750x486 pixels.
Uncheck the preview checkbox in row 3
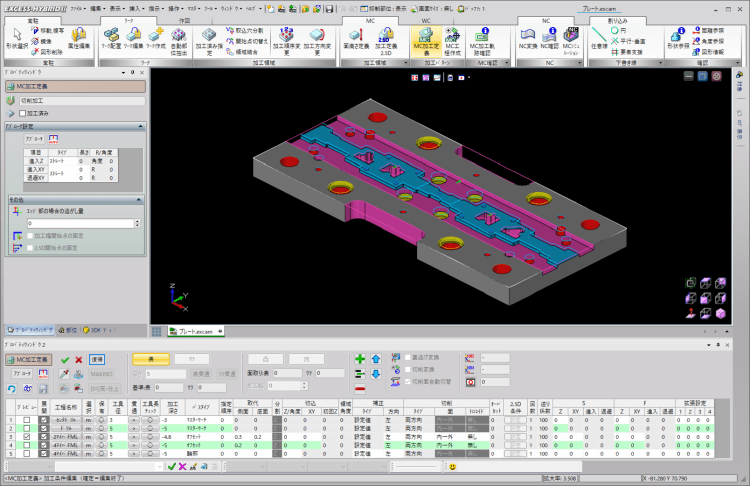27,437
